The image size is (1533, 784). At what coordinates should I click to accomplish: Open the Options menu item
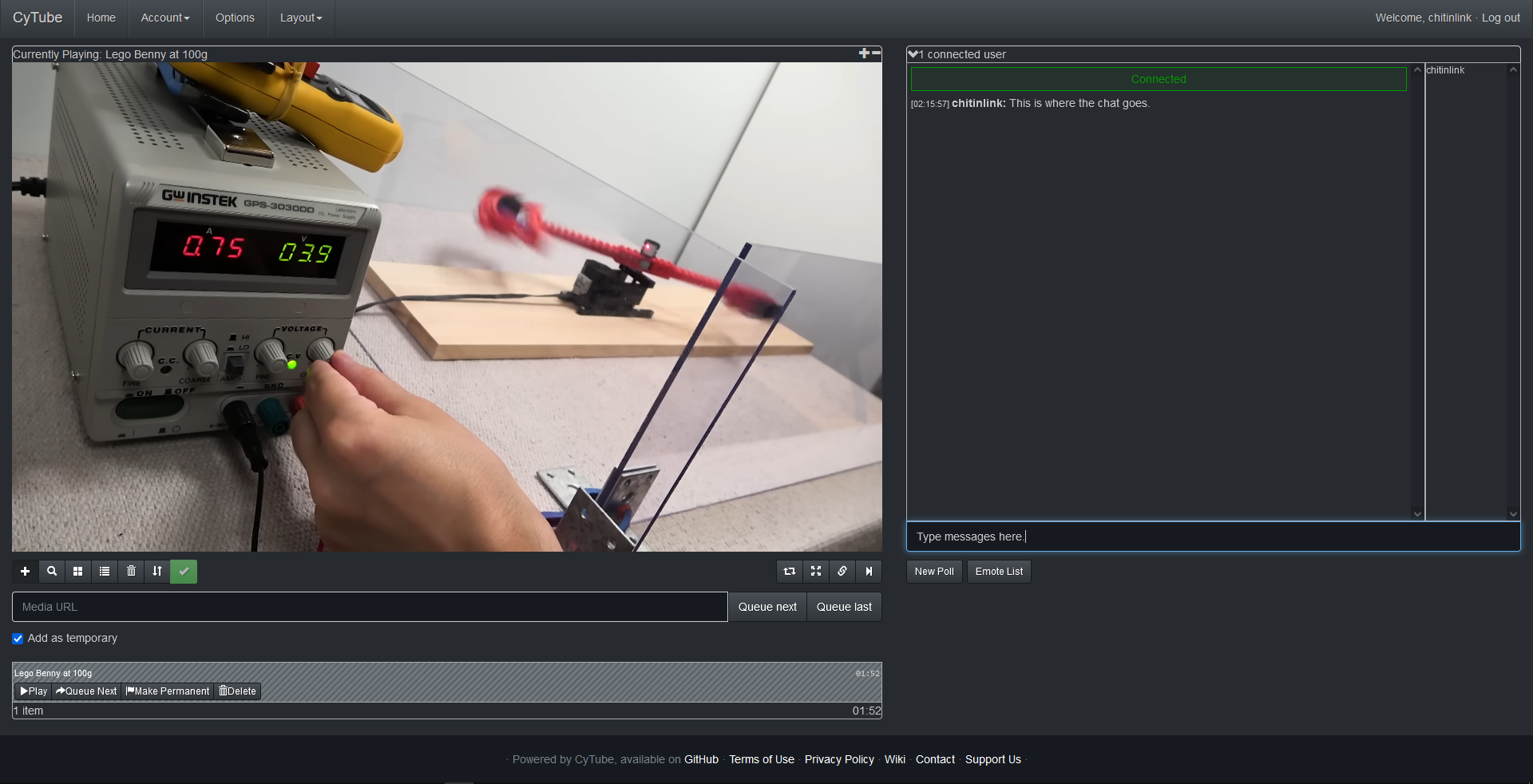point(234,18)
